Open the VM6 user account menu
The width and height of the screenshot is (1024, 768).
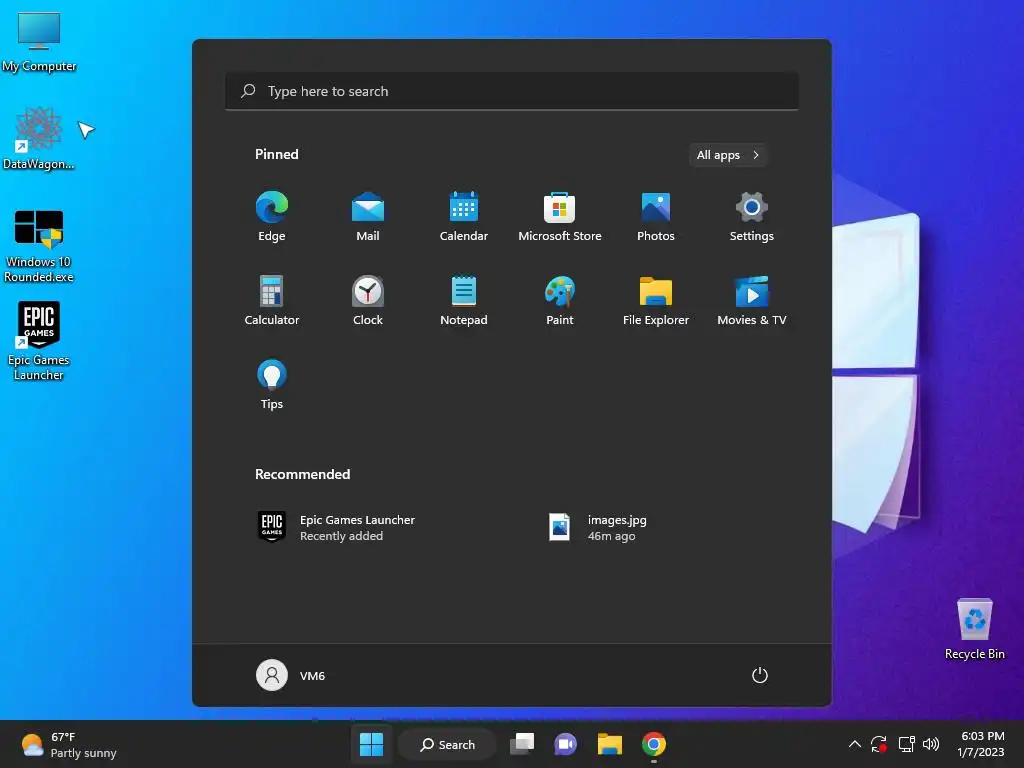pyautogui.click(x=291, y=675)
